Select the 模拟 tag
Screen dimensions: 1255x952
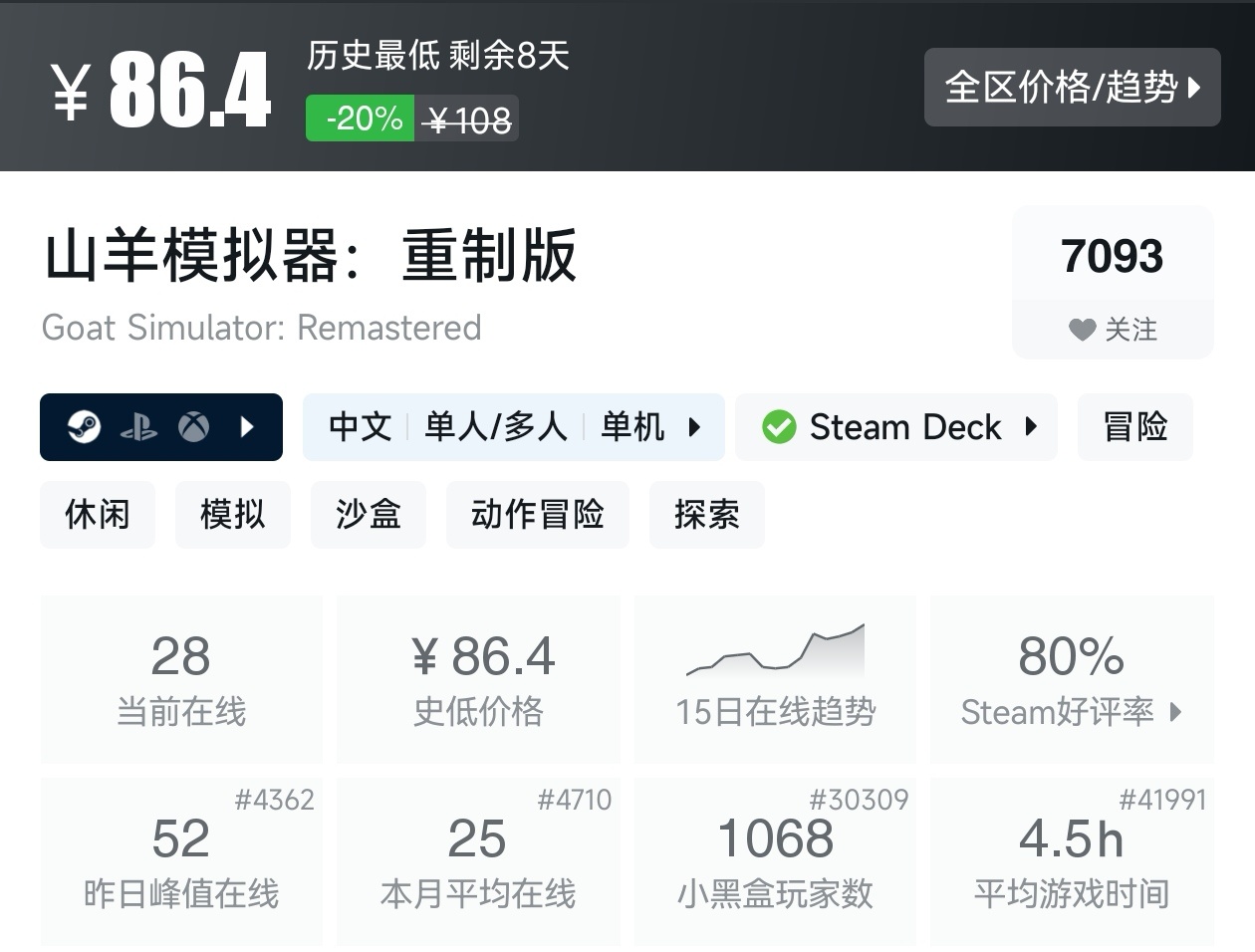click(x=233, y=515)
